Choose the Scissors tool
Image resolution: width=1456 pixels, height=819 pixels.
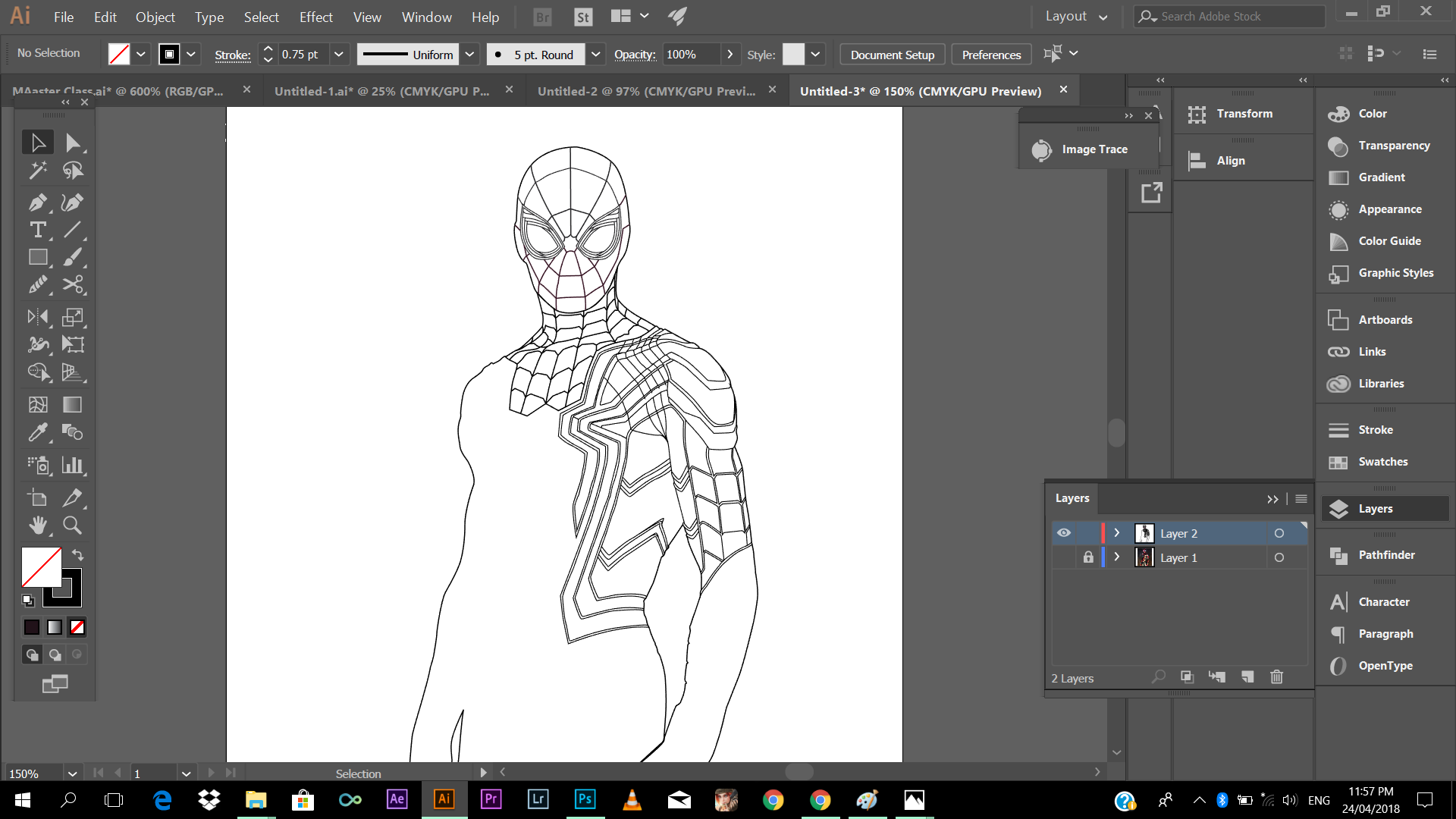pos(73,285)
